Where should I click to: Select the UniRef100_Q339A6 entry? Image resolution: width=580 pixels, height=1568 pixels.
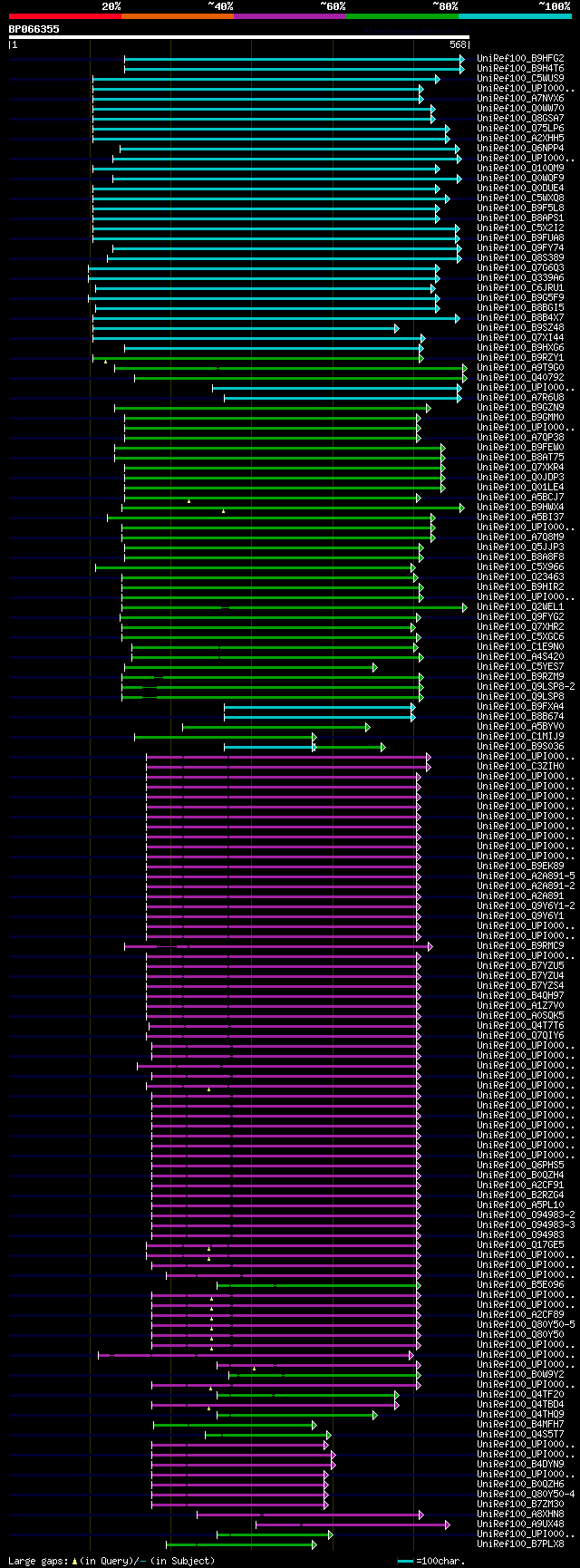[x=520, y=277]
